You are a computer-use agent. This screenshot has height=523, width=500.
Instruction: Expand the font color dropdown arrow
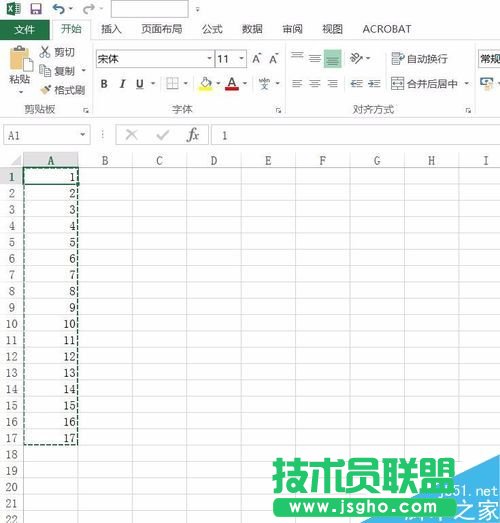[x=245, y=83]
